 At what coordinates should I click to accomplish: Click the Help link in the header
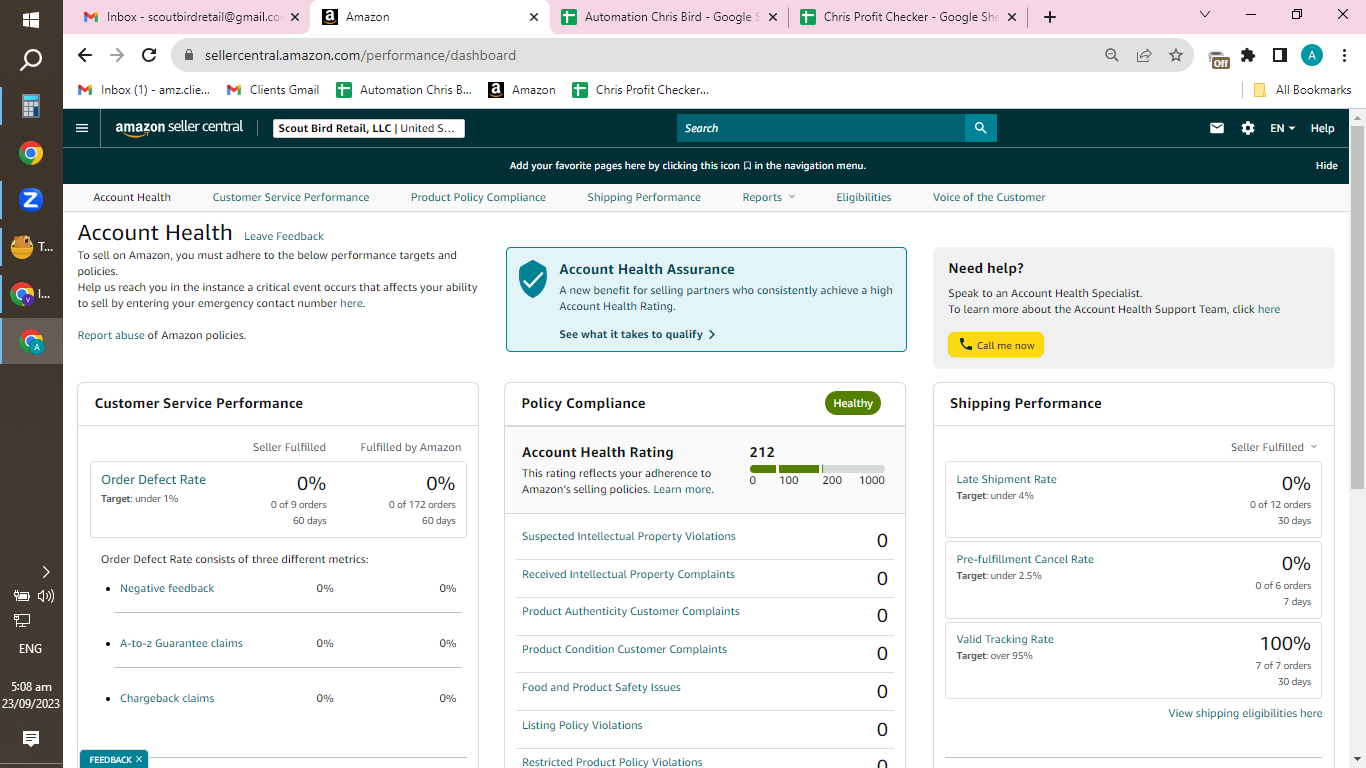click(x=1322, y=128)
